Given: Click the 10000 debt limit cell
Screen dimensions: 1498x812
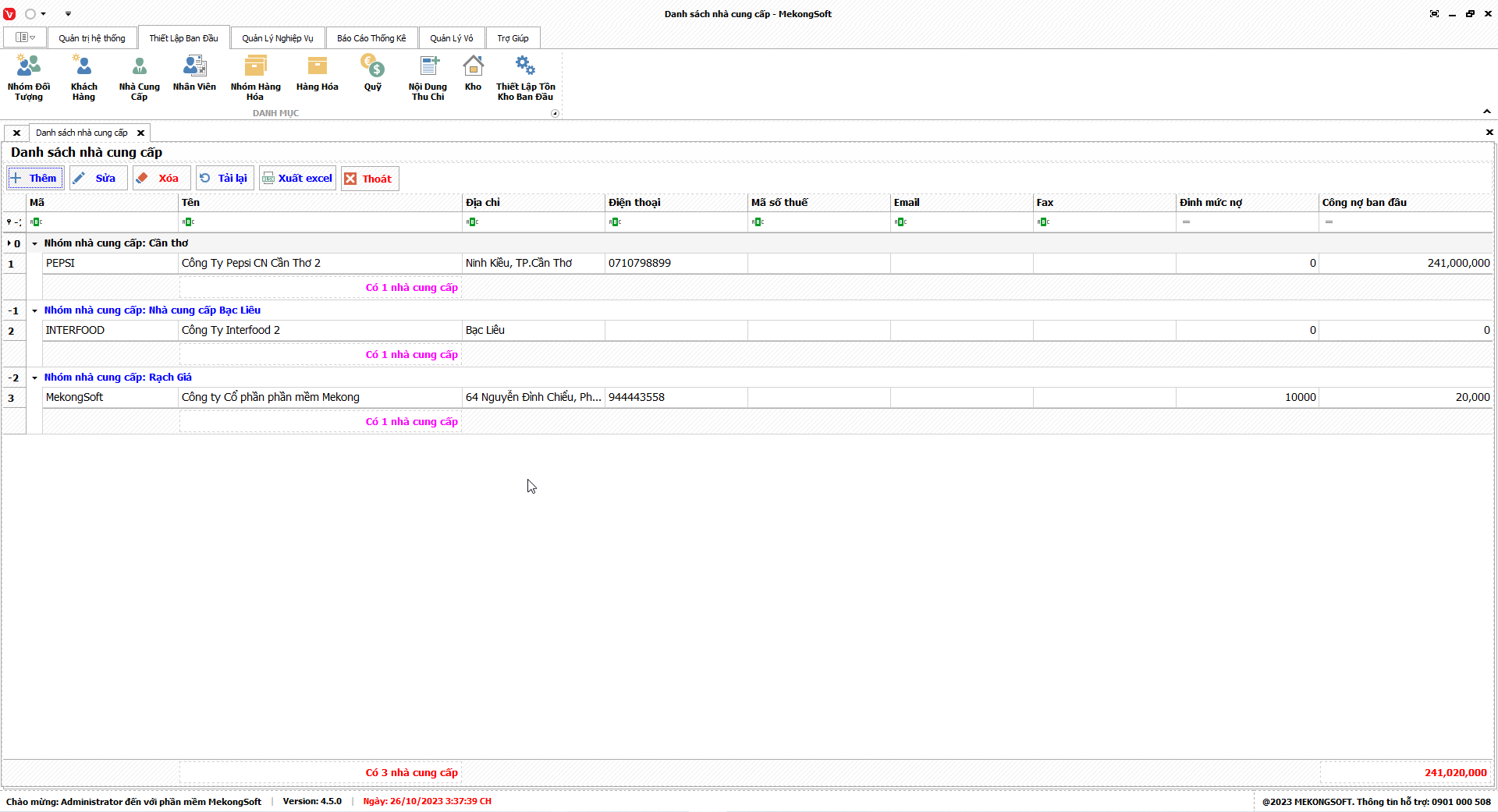Looking at the screenshot, I should [x=1248, y=398].
